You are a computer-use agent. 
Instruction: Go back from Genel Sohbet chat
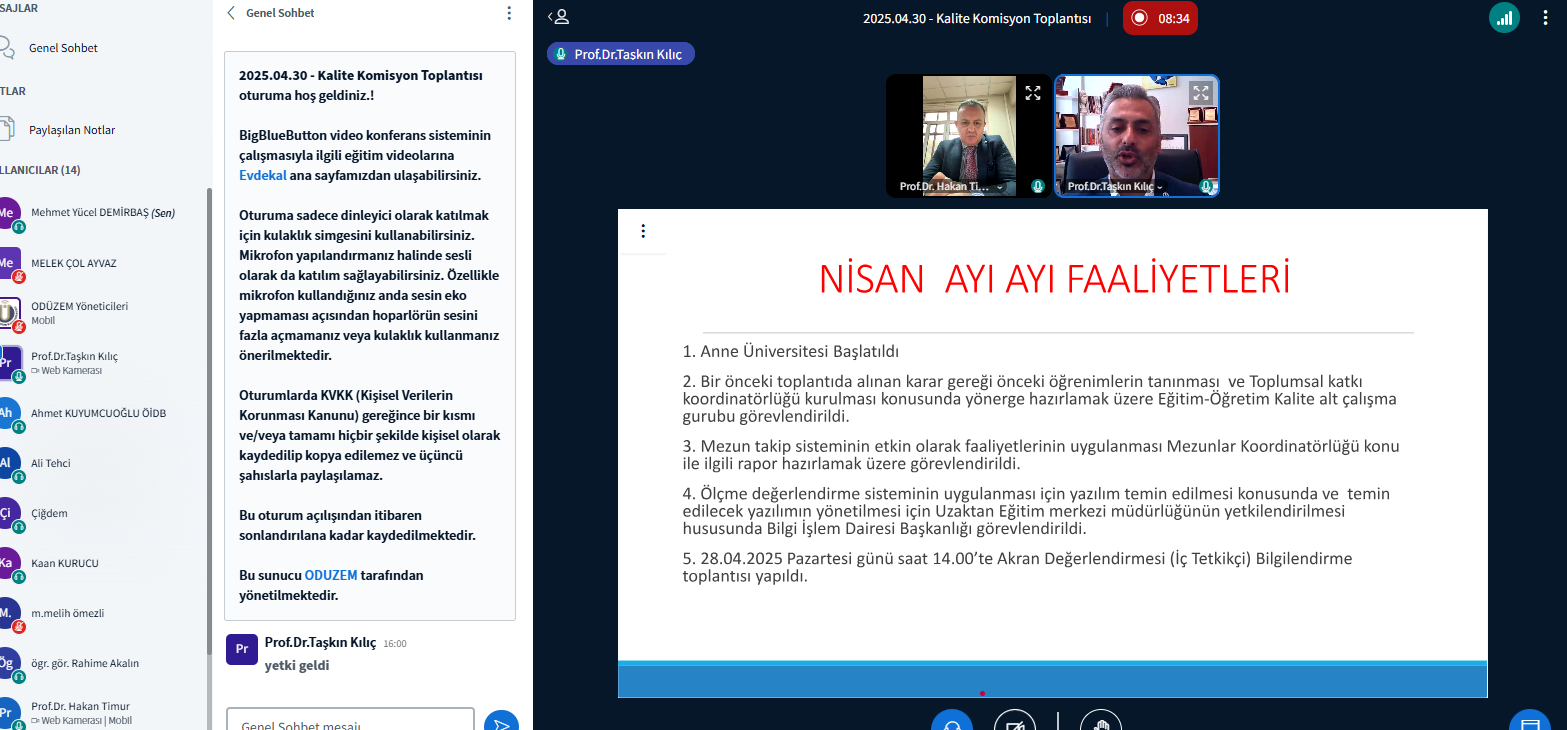pos(232,13)
